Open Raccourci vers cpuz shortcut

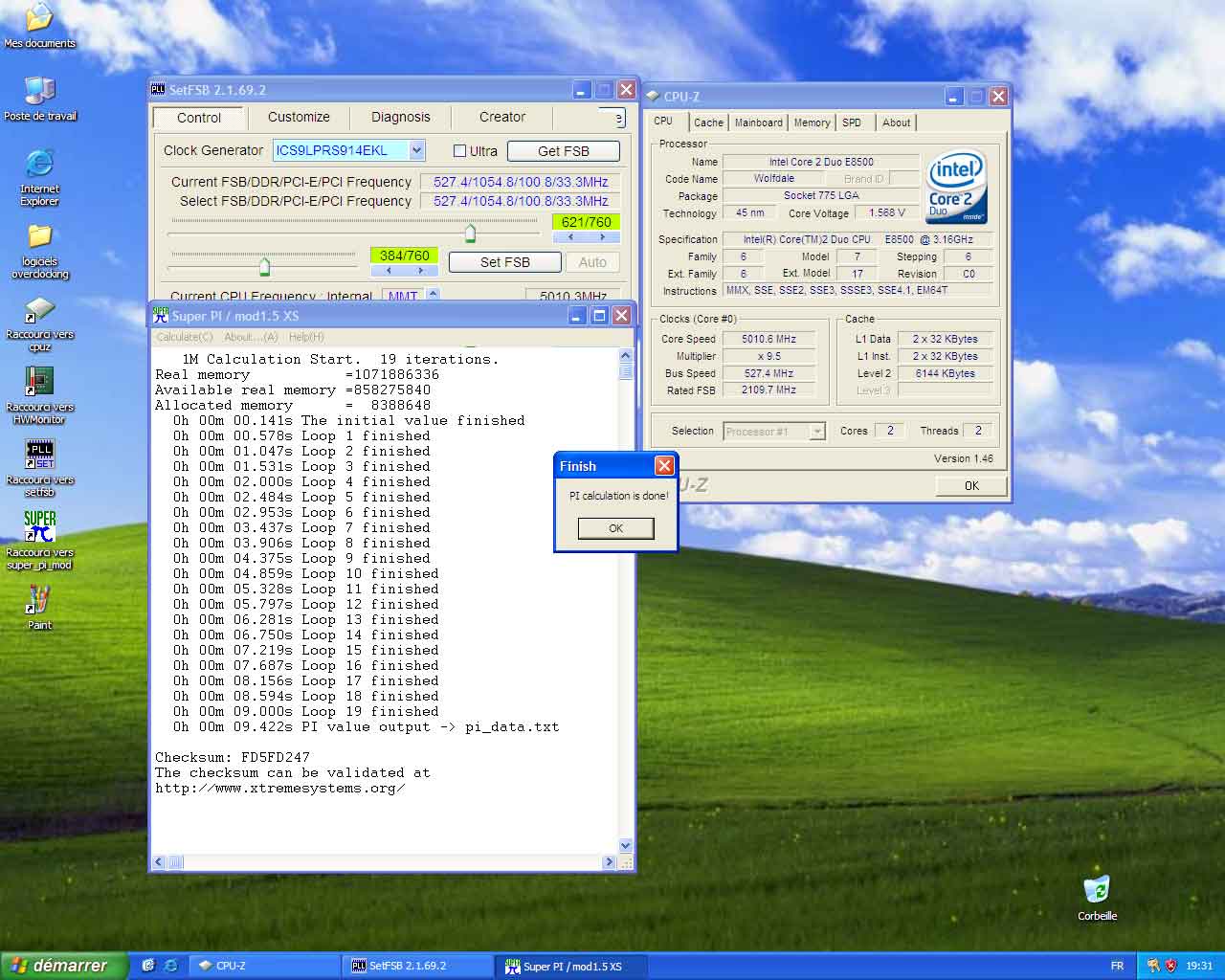tap(39, 323)
